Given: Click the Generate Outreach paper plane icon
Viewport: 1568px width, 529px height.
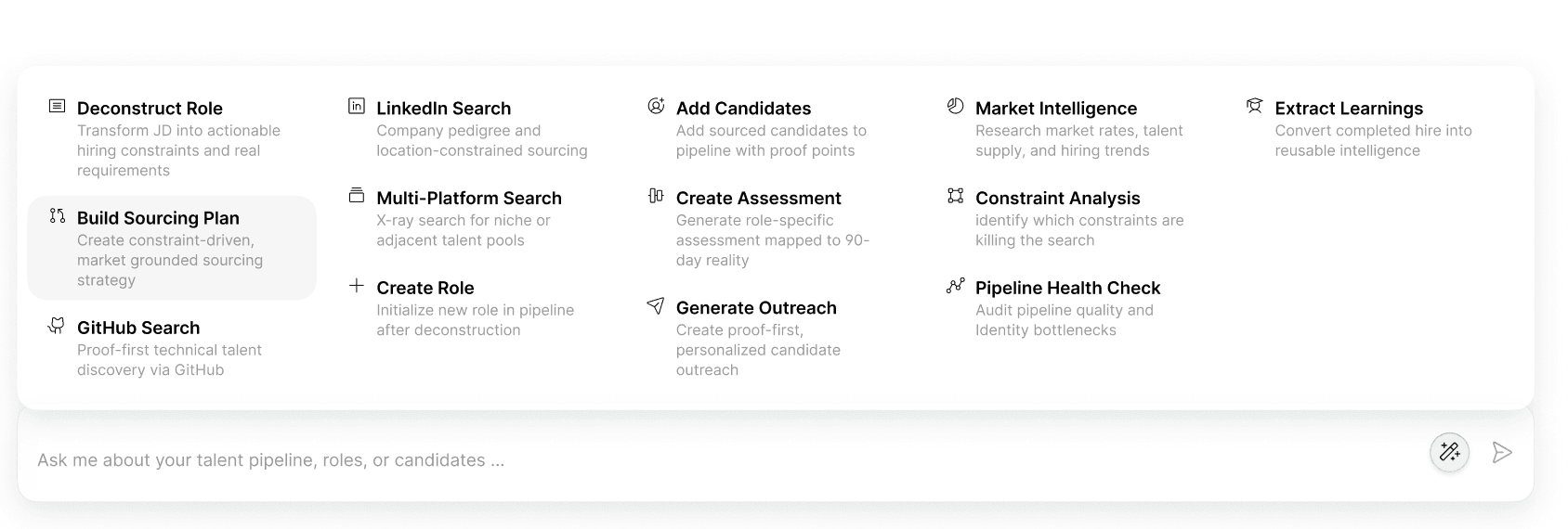Looking at the screenshot, I should [656, 305].
